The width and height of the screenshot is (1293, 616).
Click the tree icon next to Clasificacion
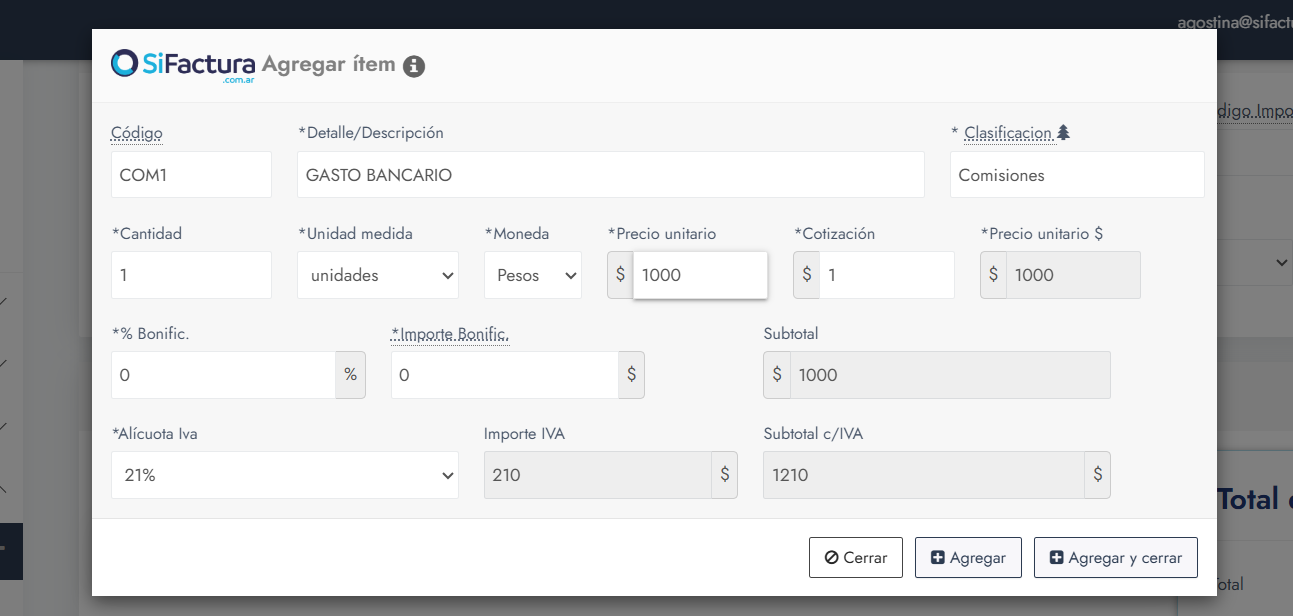click(1063, 132)
